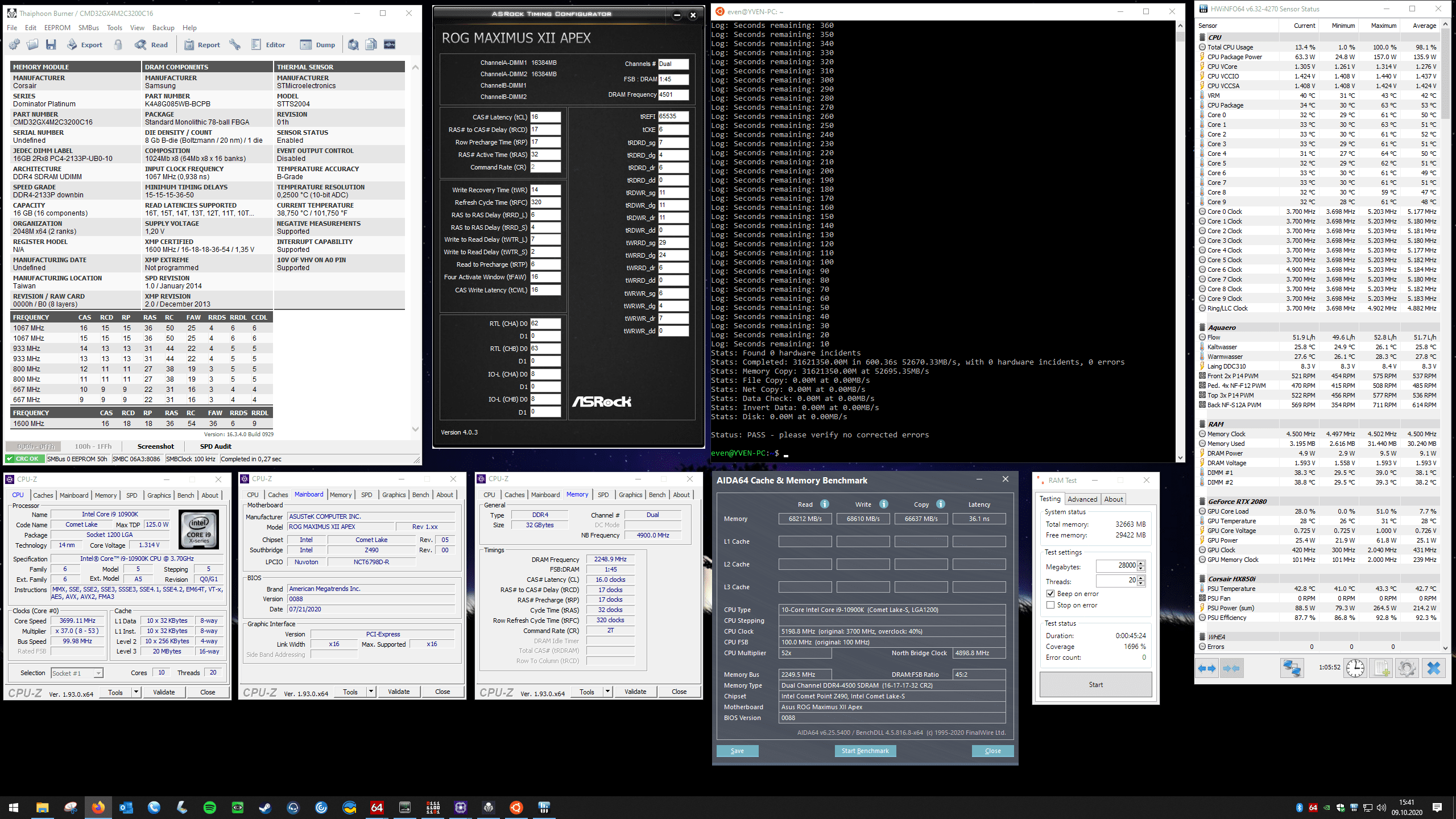Click scroll down arrow in Thaiphoon Burner
1456x819 pixels.
[415, 429]
